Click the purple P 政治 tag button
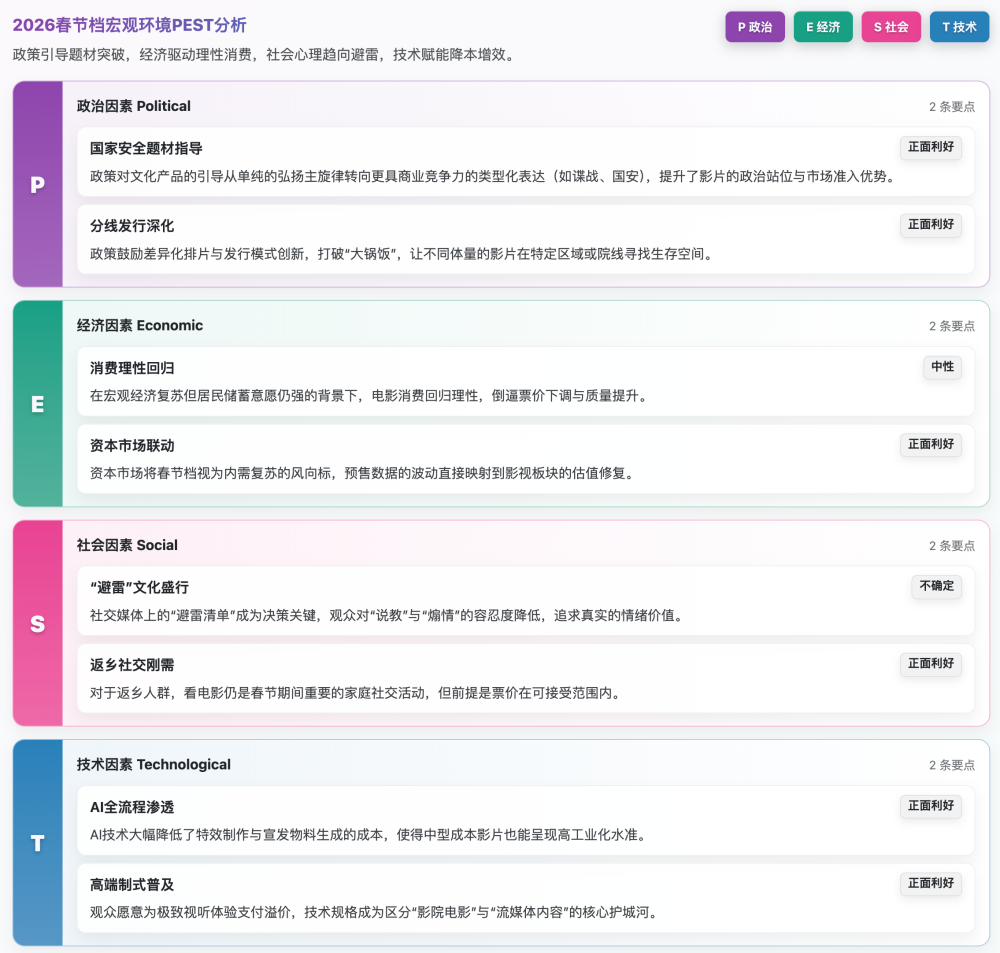This screenshot has width=1000, height=953. coord(755,27)
